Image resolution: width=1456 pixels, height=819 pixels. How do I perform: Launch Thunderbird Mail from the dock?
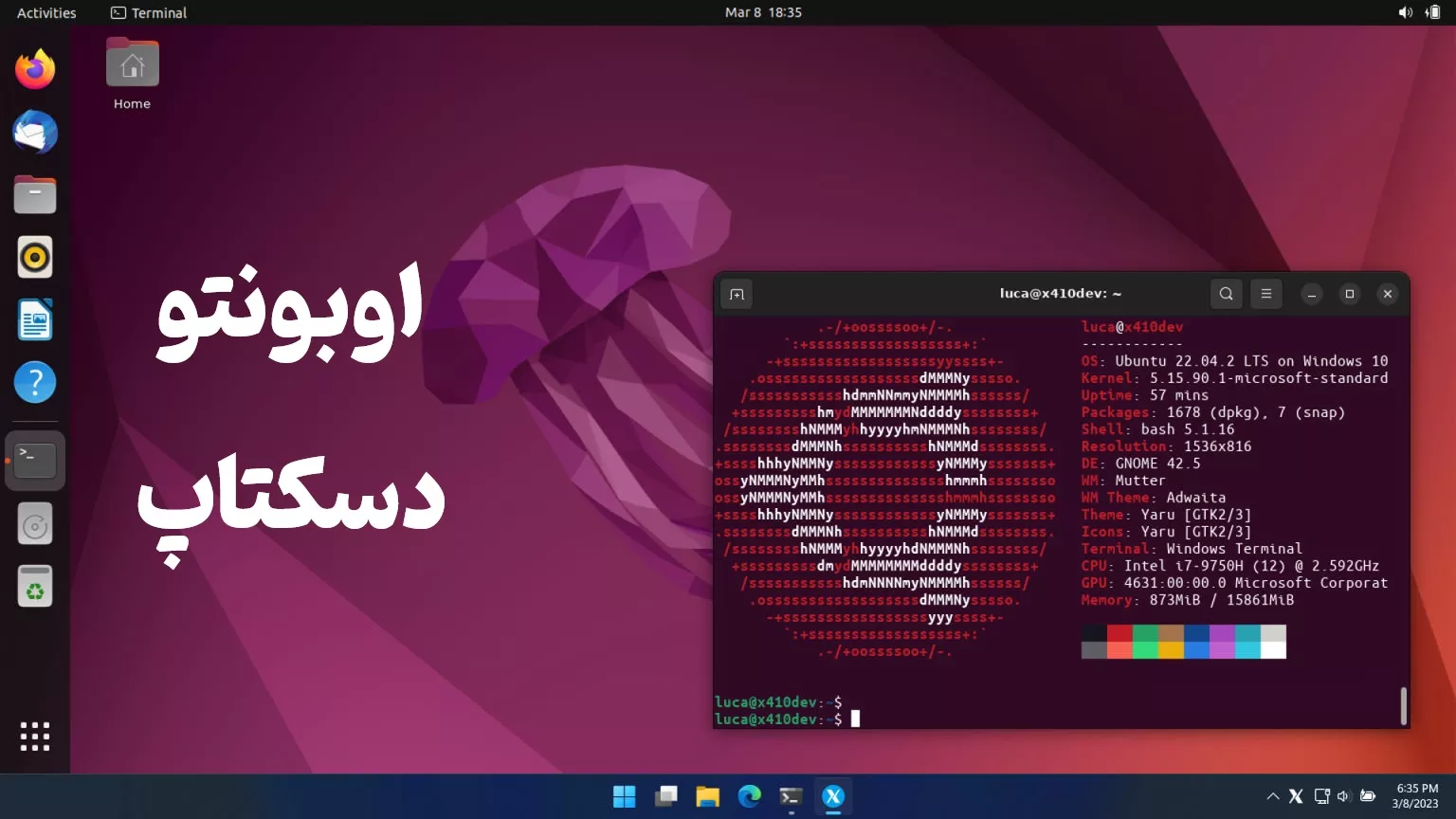point(35,132)
